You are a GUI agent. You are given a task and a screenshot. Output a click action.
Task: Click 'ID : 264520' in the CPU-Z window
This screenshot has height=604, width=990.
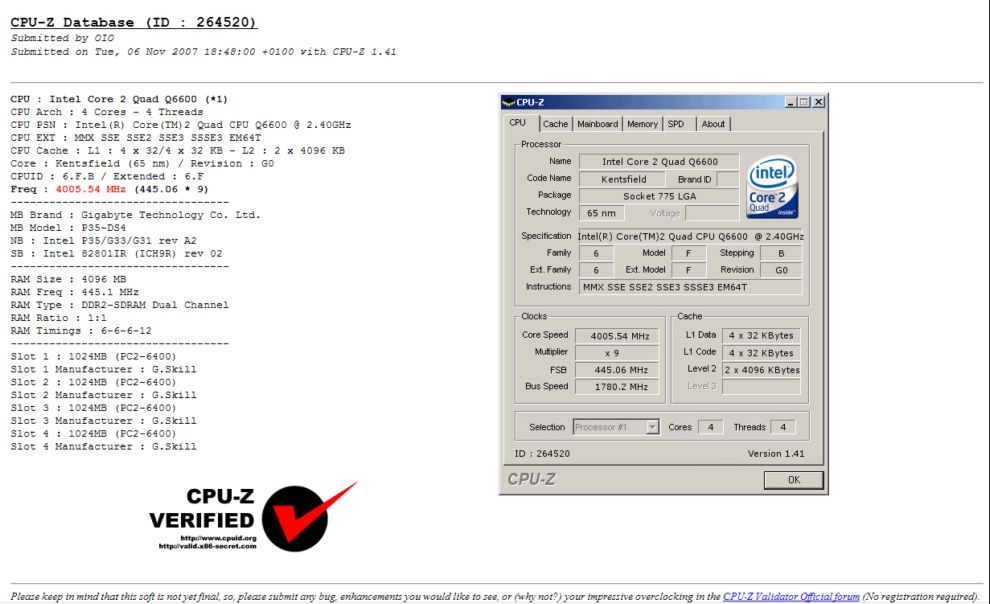542,454
